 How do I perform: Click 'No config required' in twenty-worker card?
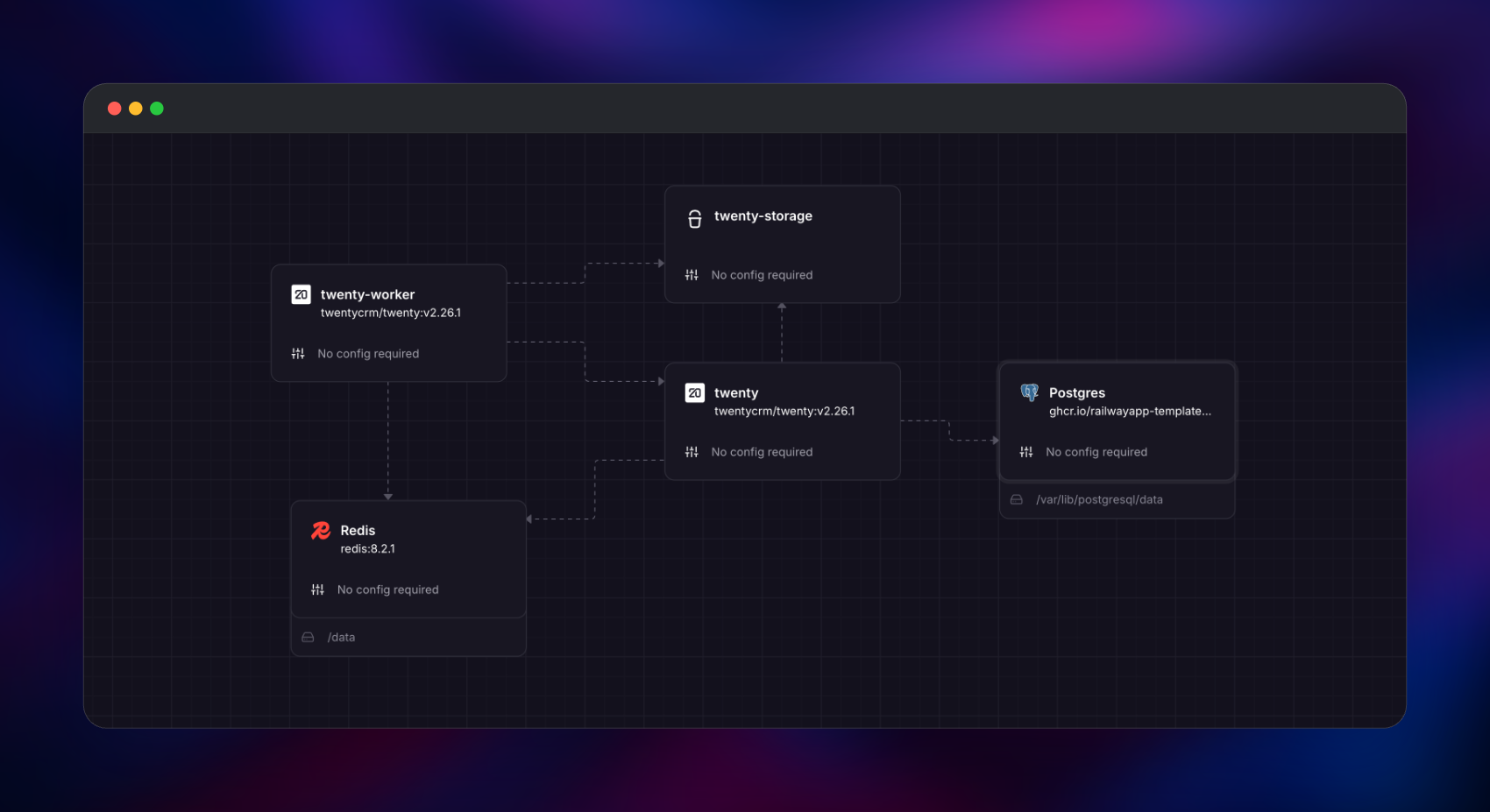point(368,354)
